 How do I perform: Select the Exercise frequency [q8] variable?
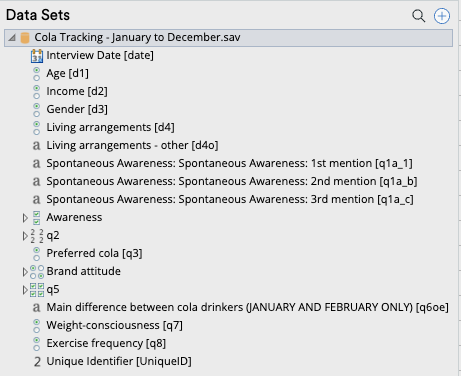106,343
